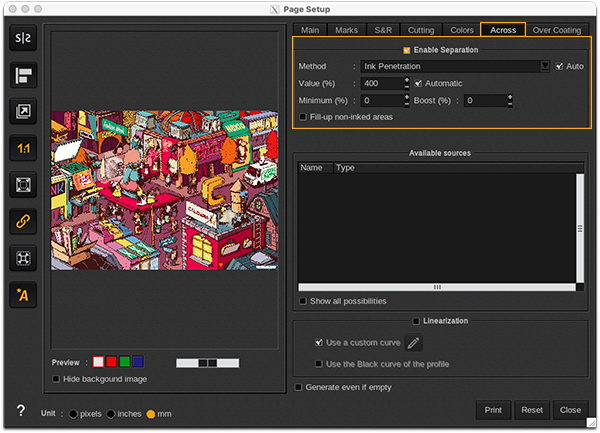Select the green preview color swatch
Viewport: 600px width, 433px height.
(124, 362)
